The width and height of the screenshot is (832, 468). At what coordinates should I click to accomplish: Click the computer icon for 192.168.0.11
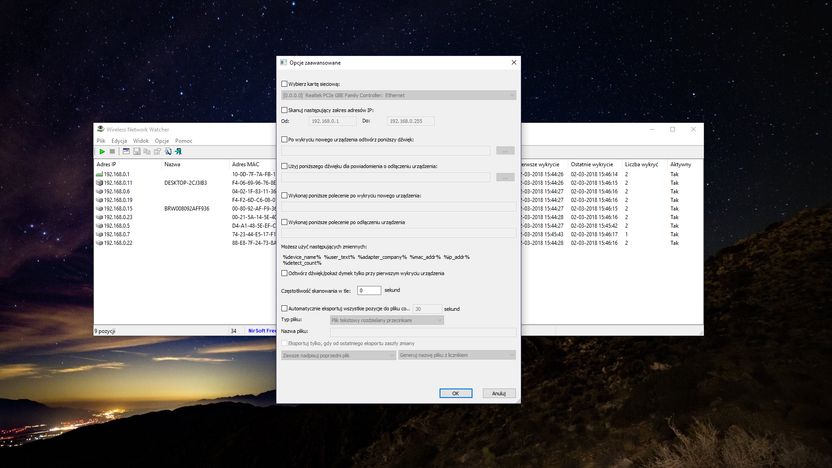[x=99, y=183]
